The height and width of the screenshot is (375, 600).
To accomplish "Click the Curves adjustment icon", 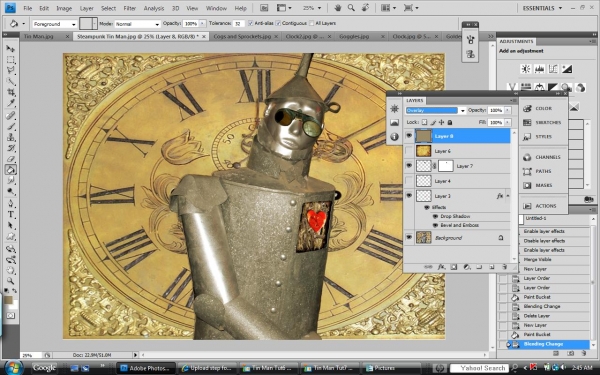I will 553,69.
